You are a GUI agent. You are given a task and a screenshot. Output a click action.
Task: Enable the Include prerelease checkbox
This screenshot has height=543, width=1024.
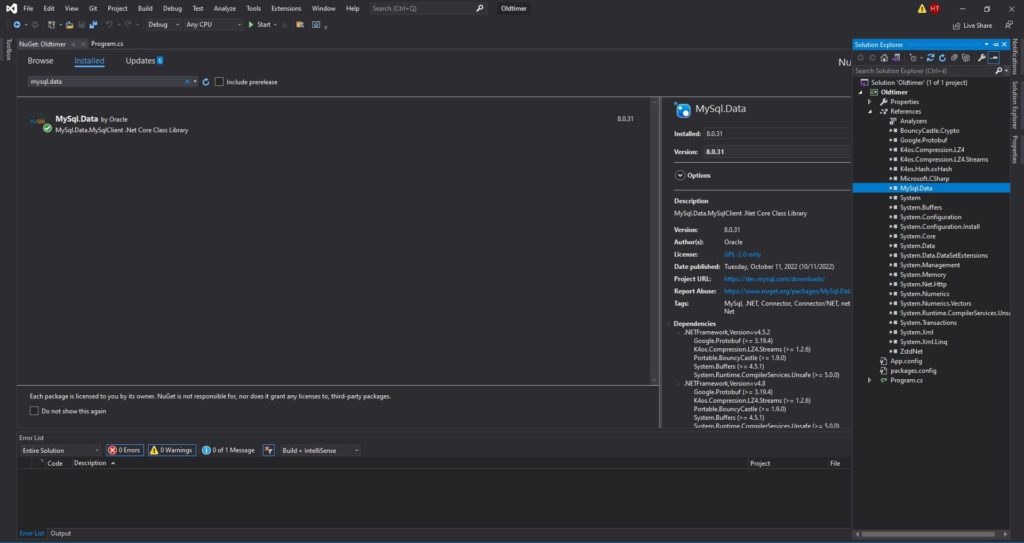point(220,82)
